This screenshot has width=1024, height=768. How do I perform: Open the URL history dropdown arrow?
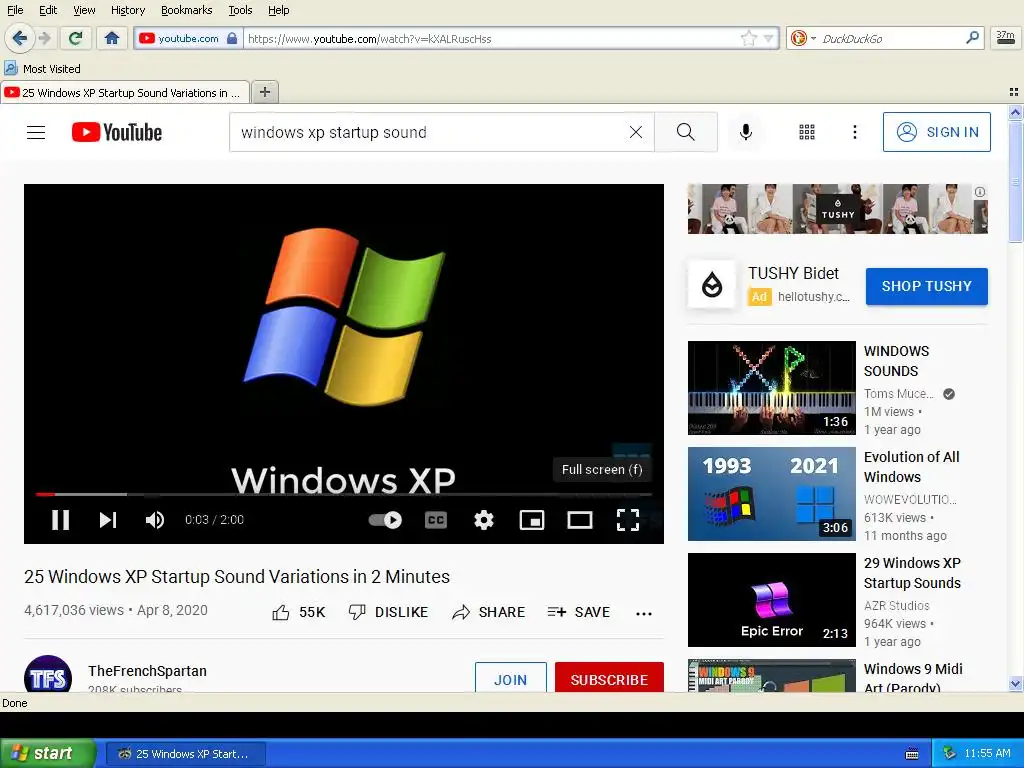pyautogui.click(x=769, y=39)
